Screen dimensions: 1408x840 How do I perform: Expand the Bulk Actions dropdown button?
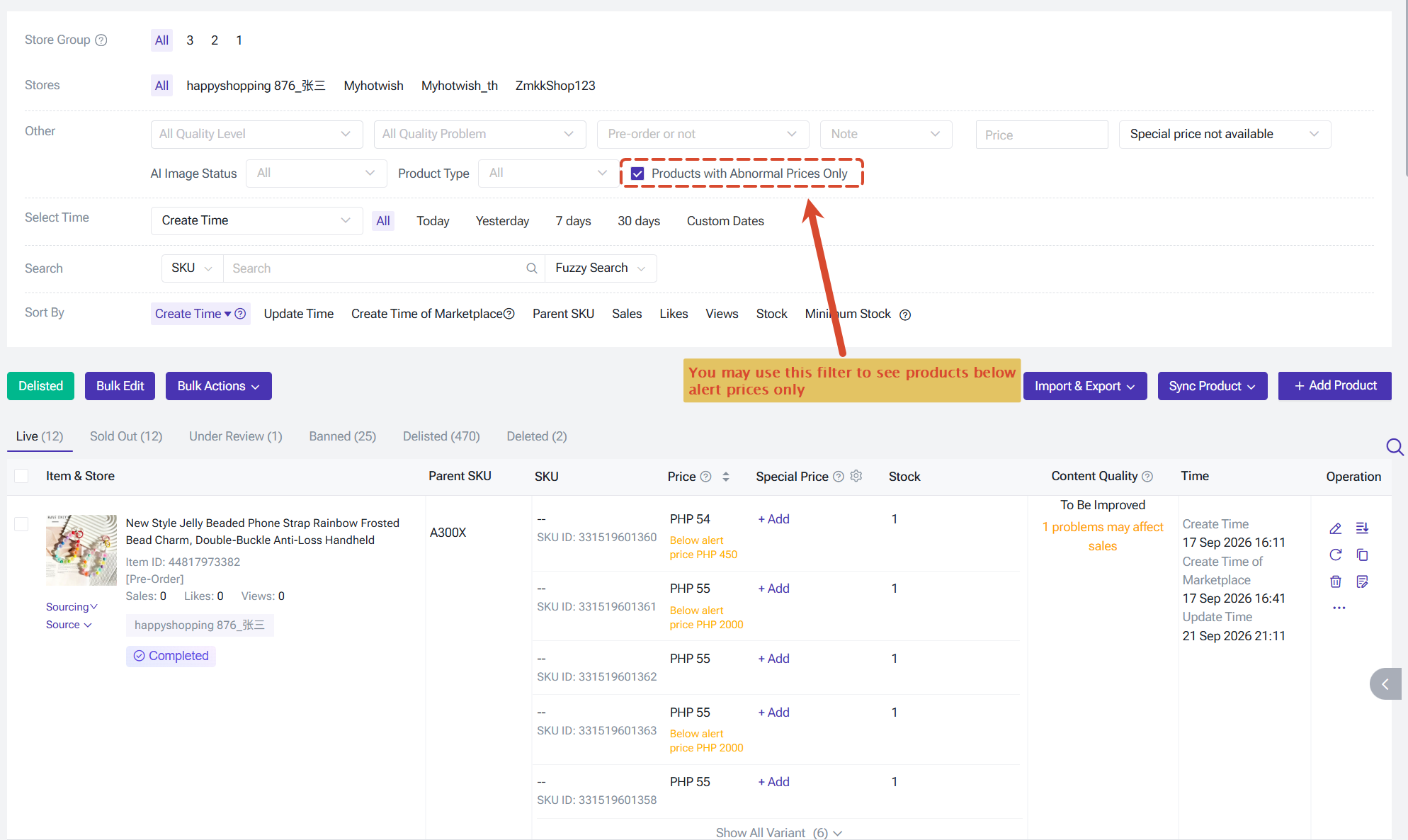218,386
